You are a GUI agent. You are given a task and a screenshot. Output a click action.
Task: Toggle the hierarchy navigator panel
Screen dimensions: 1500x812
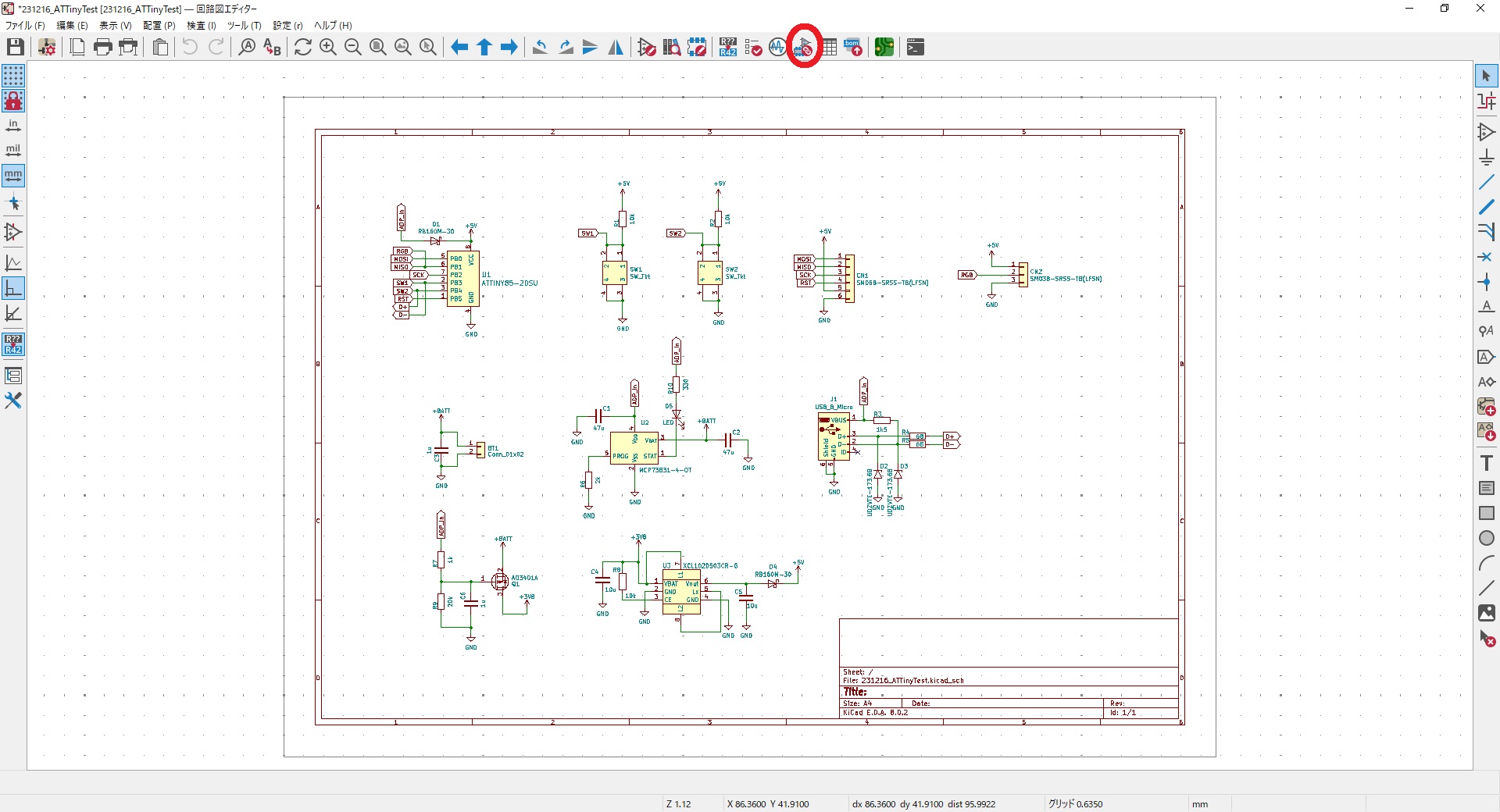(13, 376)
